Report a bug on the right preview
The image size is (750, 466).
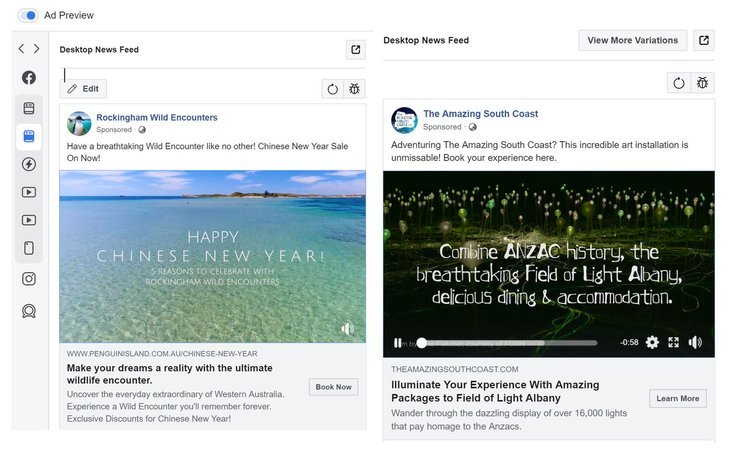(x=702, y=83)
